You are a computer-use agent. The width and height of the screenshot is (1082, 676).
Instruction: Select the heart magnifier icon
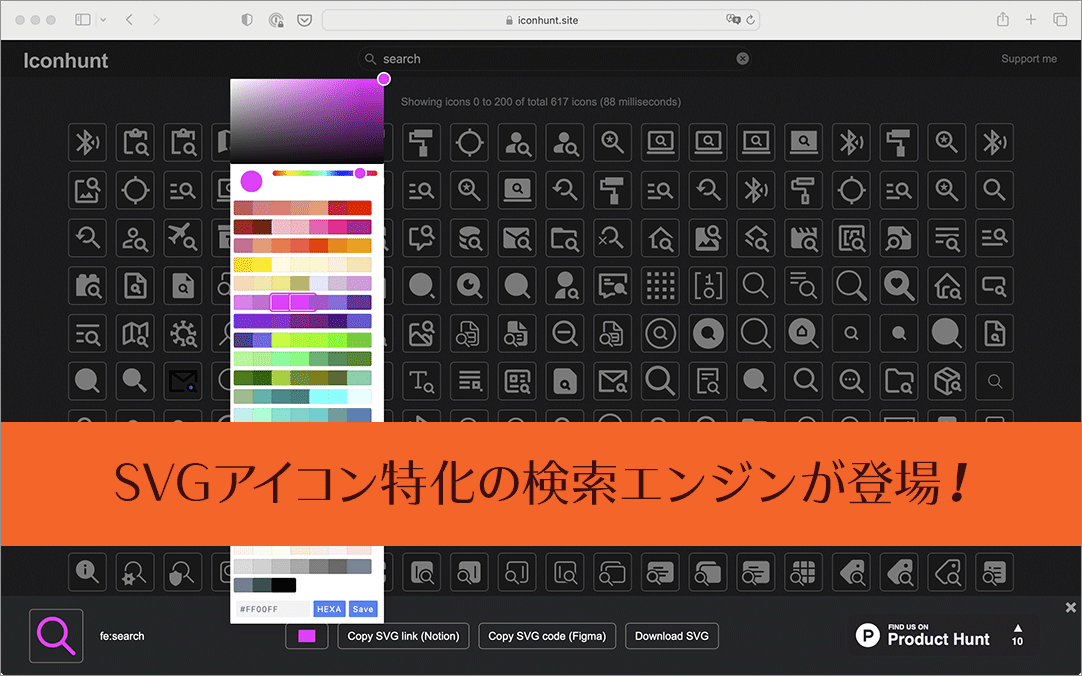899,284
